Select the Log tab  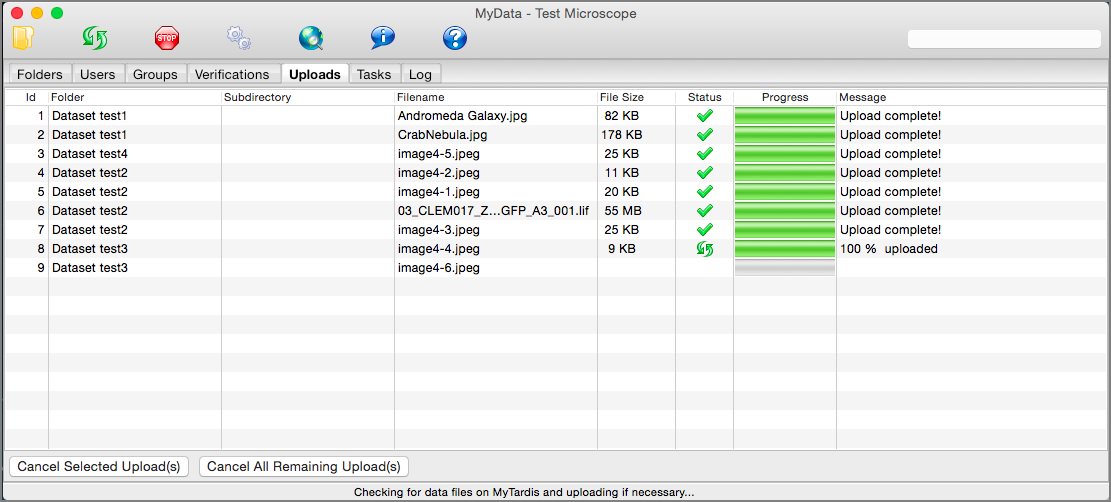[x=420, y=74]
